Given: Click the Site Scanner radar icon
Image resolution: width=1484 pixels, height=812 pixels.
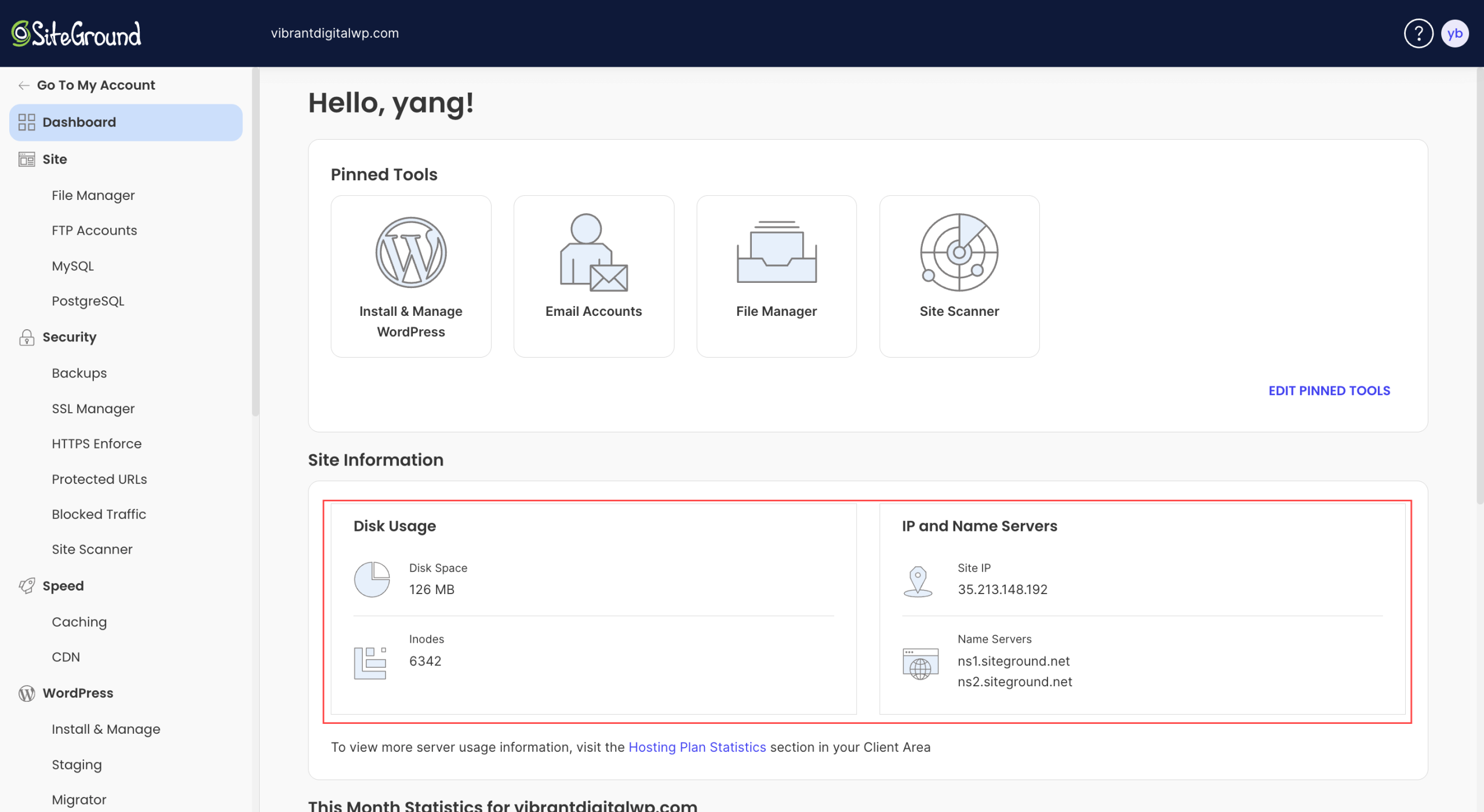Looking at the screenshot, I should point(959,253).
